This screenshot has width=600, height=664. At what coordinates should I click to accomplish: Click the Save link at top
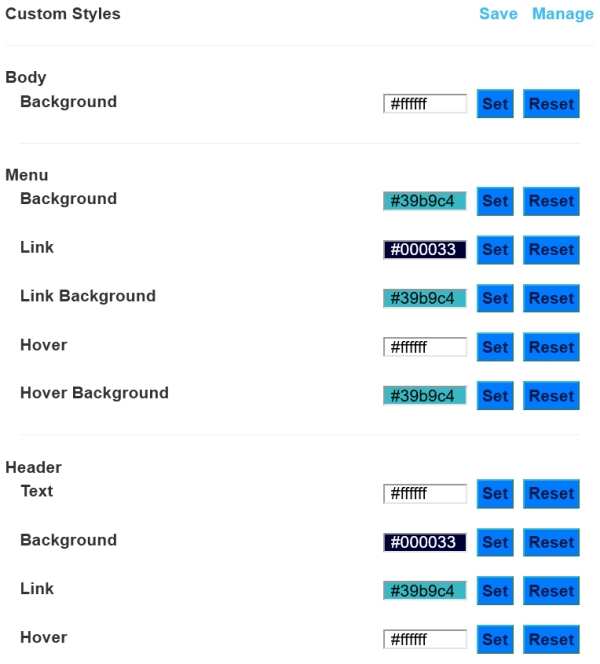click(x=498, y=14)
